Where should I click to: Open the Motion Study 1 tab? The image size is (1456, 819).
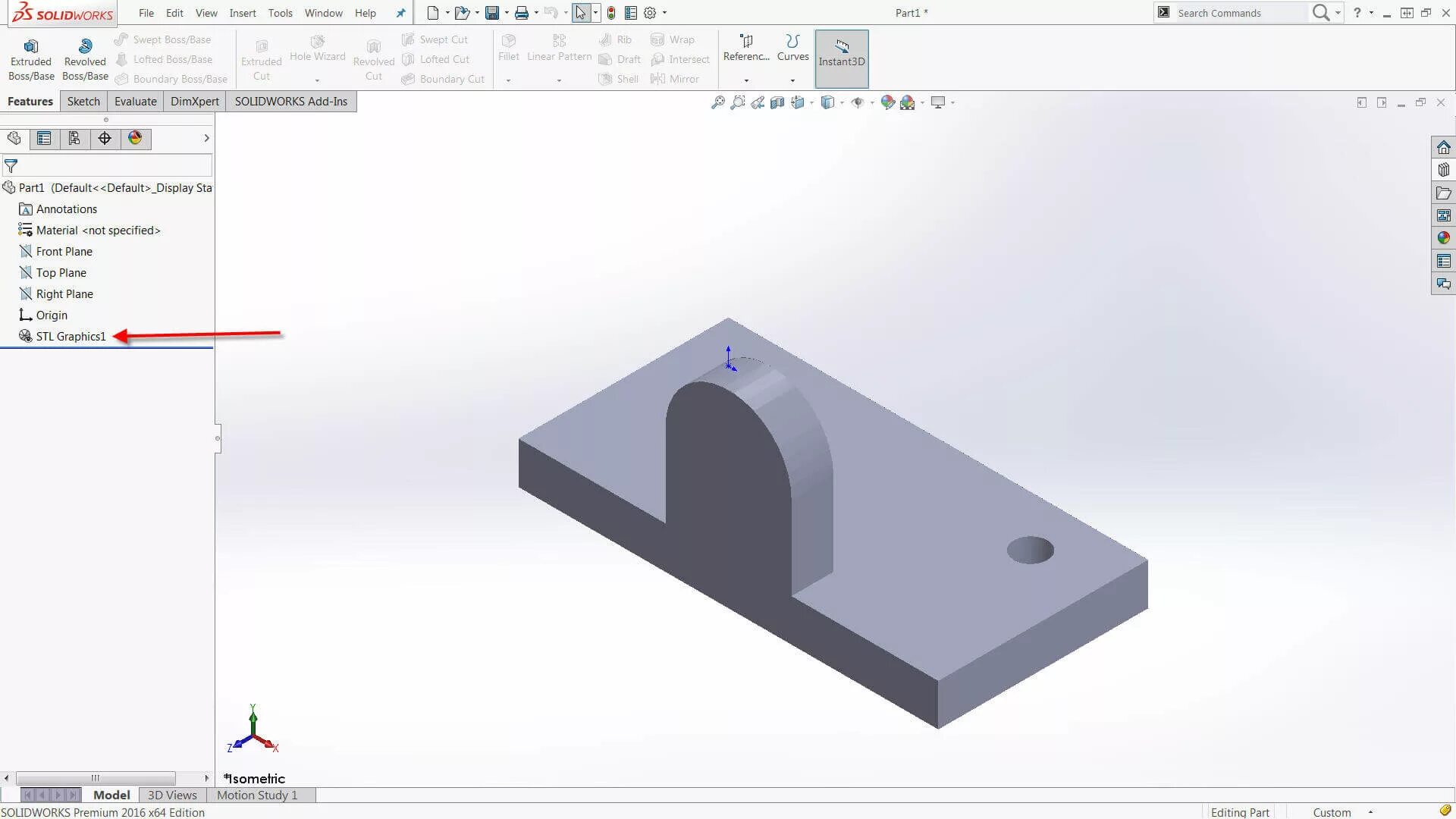tap(257, 795)
